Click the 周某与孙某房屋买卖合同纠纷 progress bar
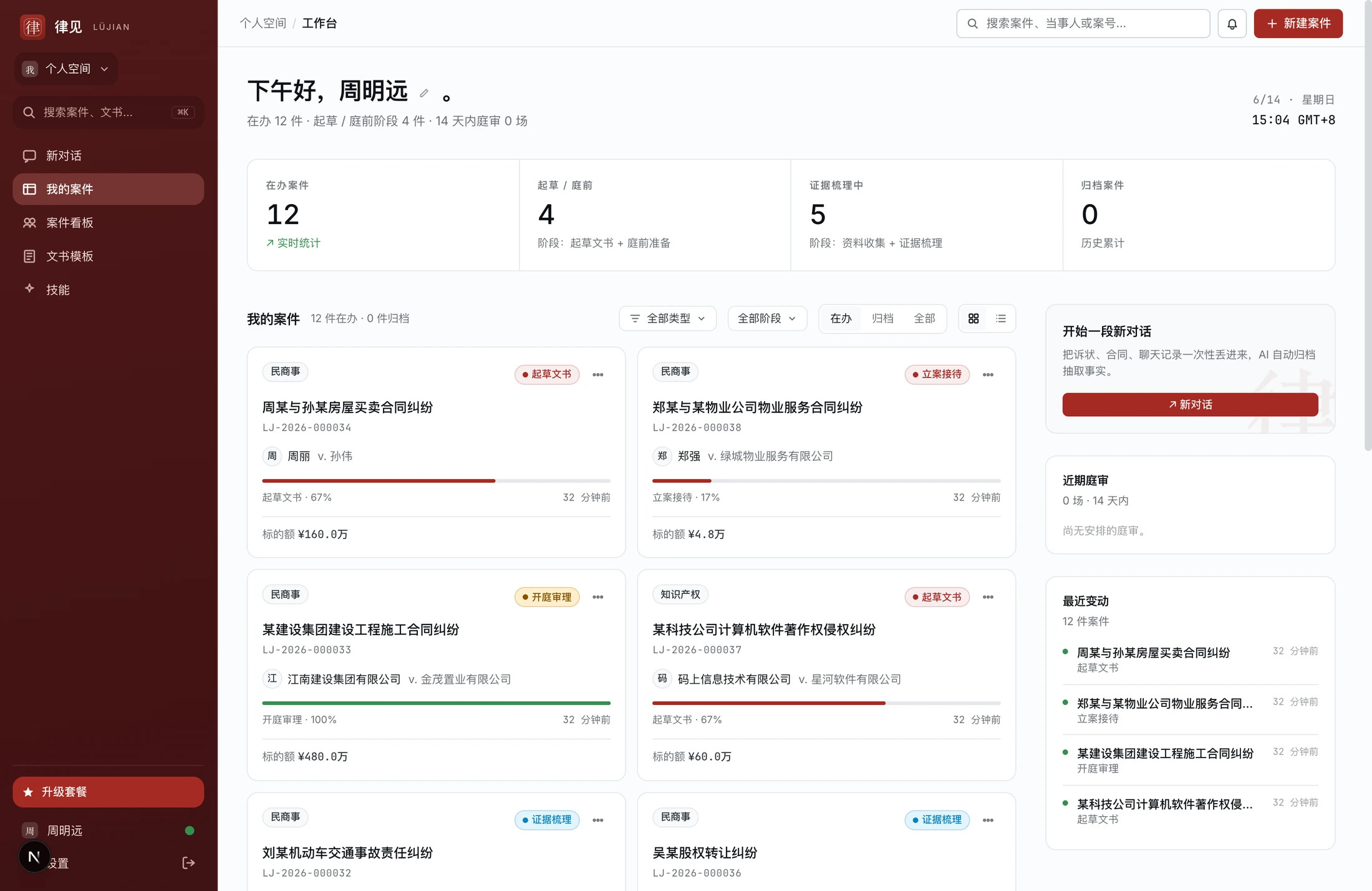Image resolution: width=1372 pixels, height=891 pixels. click(436, 481)
